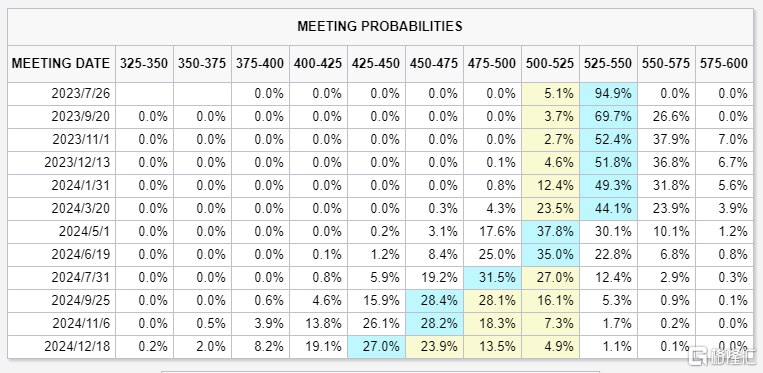Click the 325-350 column header
The width and height of the screenshot is (763, 373).
[144, 63]
